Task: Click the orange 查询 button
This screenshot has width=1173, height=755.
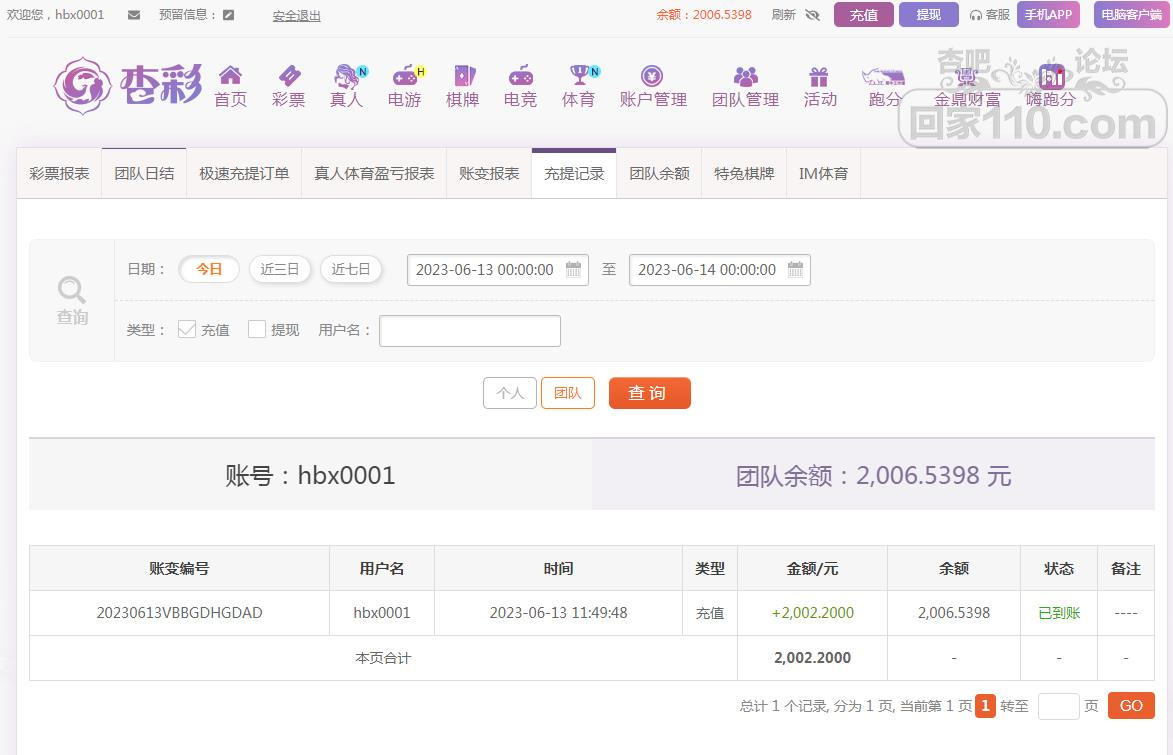Action: coord(649,393)
